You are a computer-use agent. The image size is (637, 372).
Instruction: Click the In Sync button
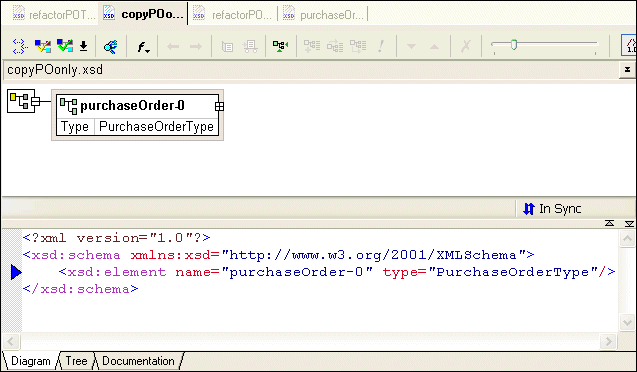click(552, 209)
